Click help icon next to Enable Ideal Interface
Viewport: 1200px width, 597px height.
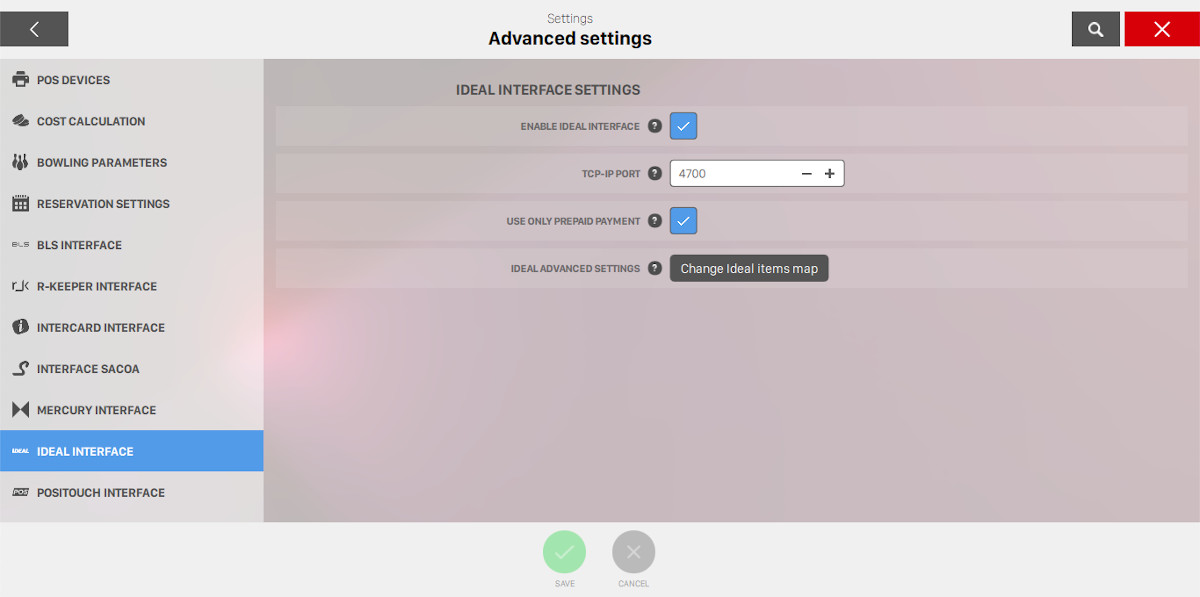click(x=655, y=126)
